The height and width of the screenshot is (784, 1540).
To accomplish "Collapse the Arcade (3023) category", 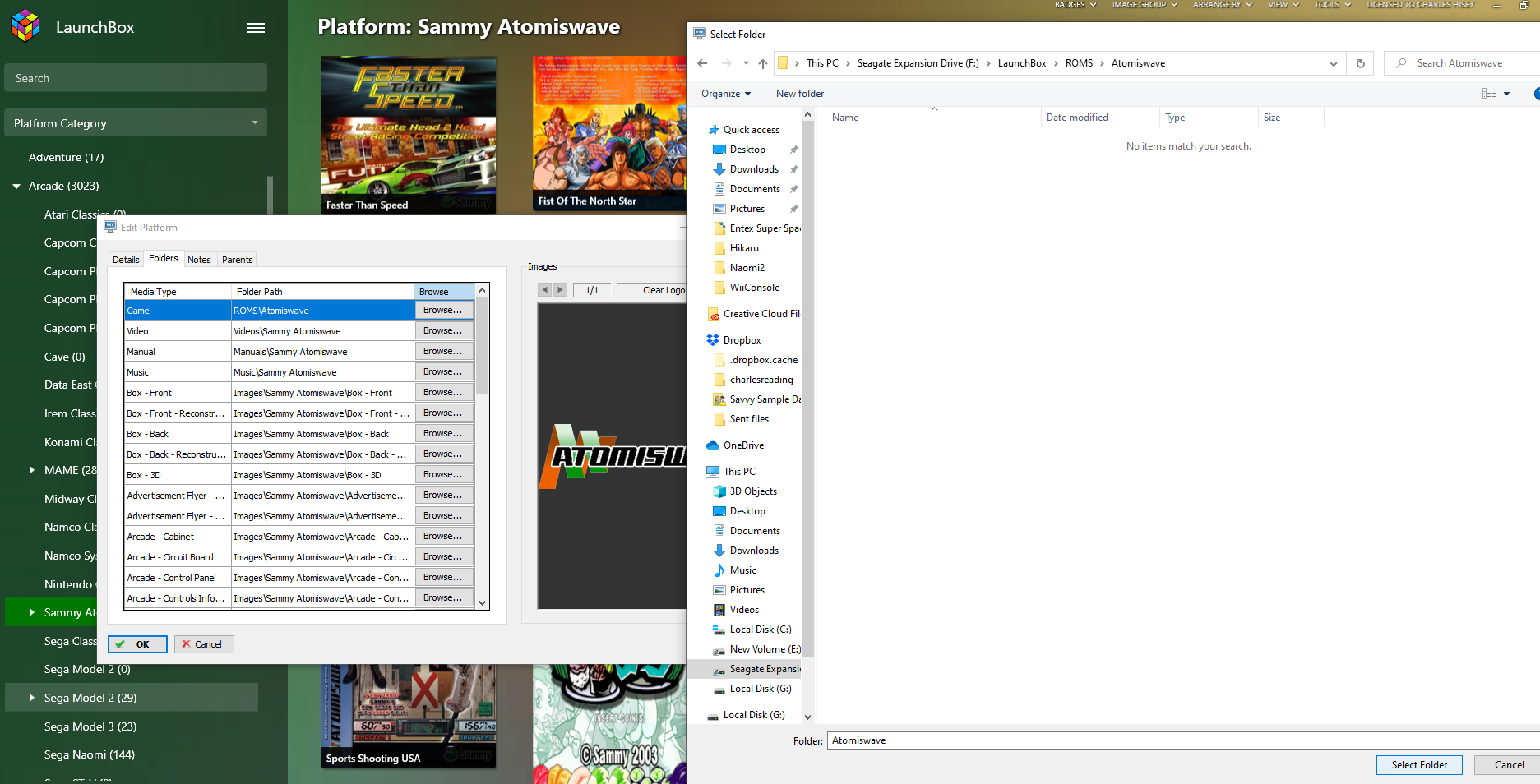I will tap(16, 187).
